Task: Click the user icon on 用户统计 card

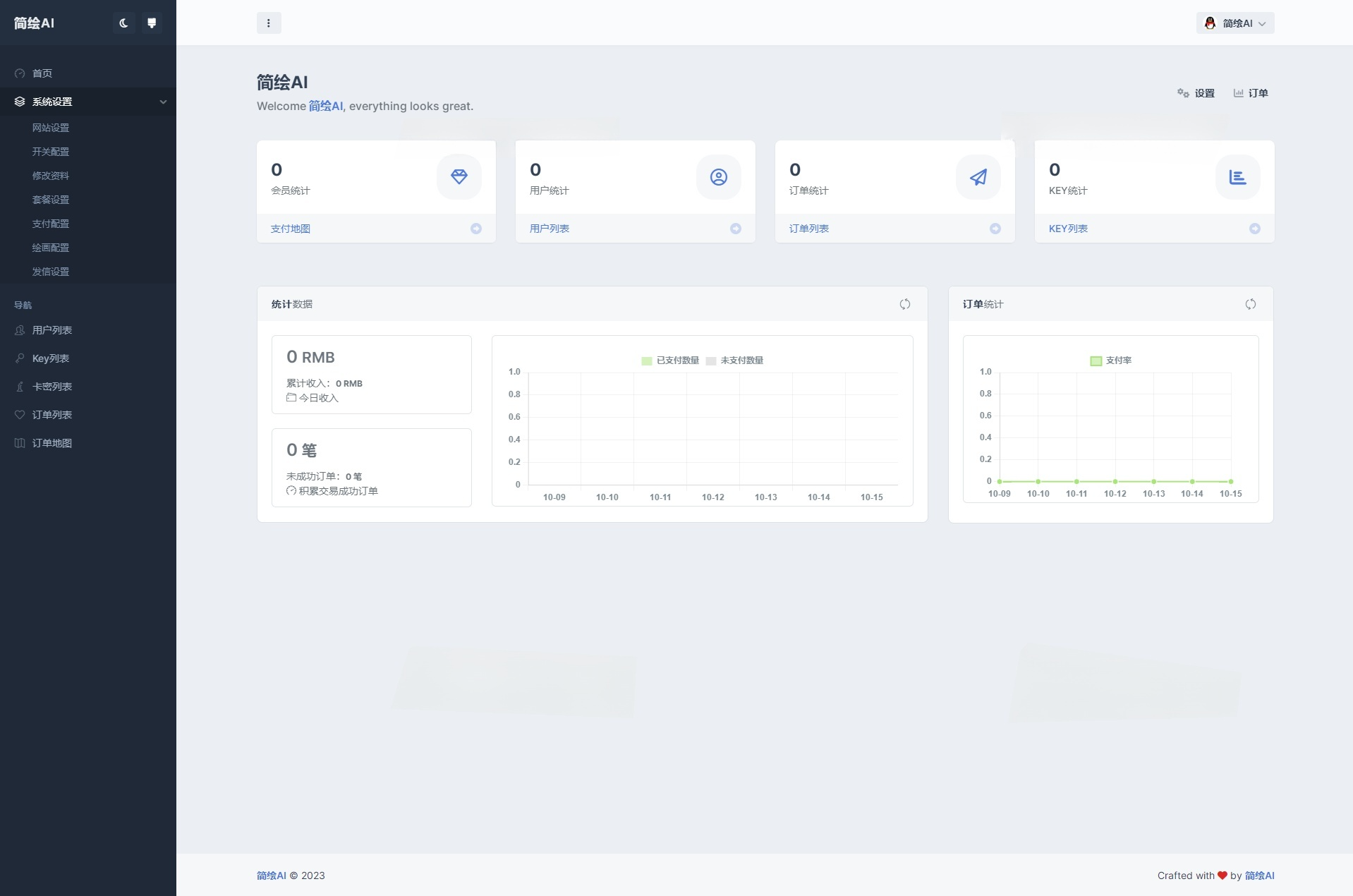Action: (x=718, y=176)
